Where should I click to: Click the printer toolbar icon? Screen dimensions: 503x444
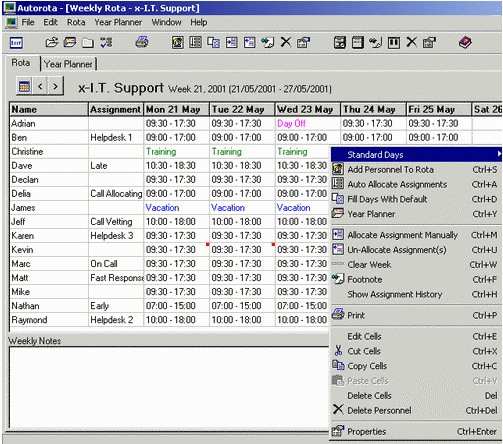142,42
